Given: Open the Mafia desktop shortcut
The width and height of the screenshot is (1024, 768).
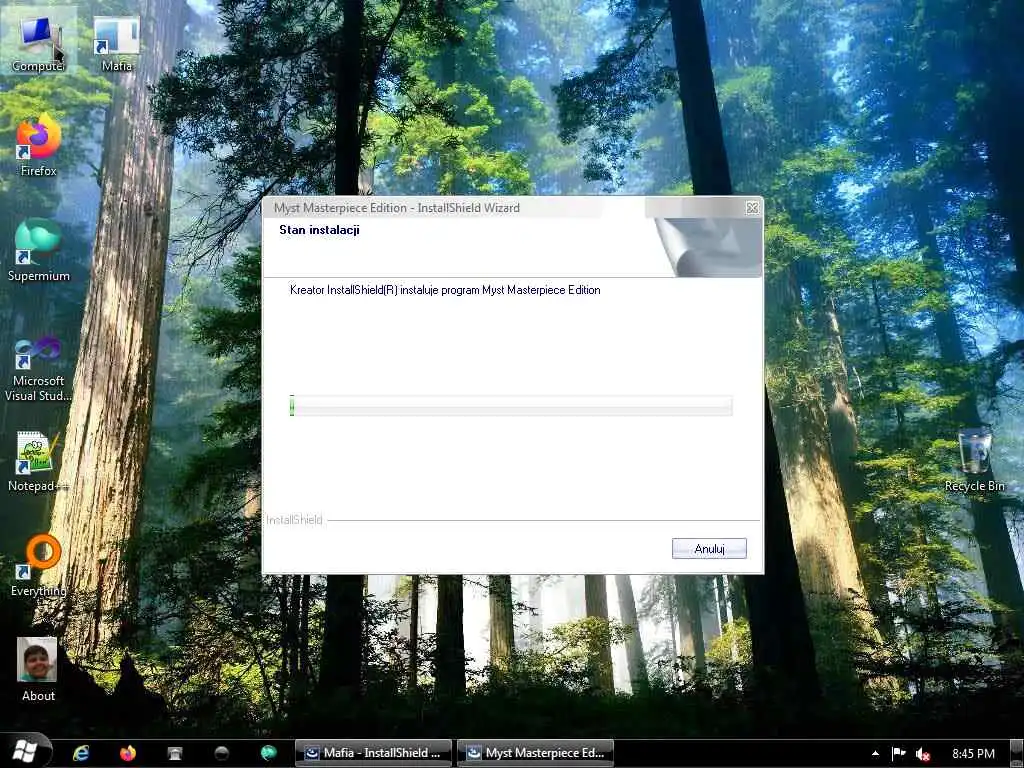Looking at the screenshot, I should [116, 43].
